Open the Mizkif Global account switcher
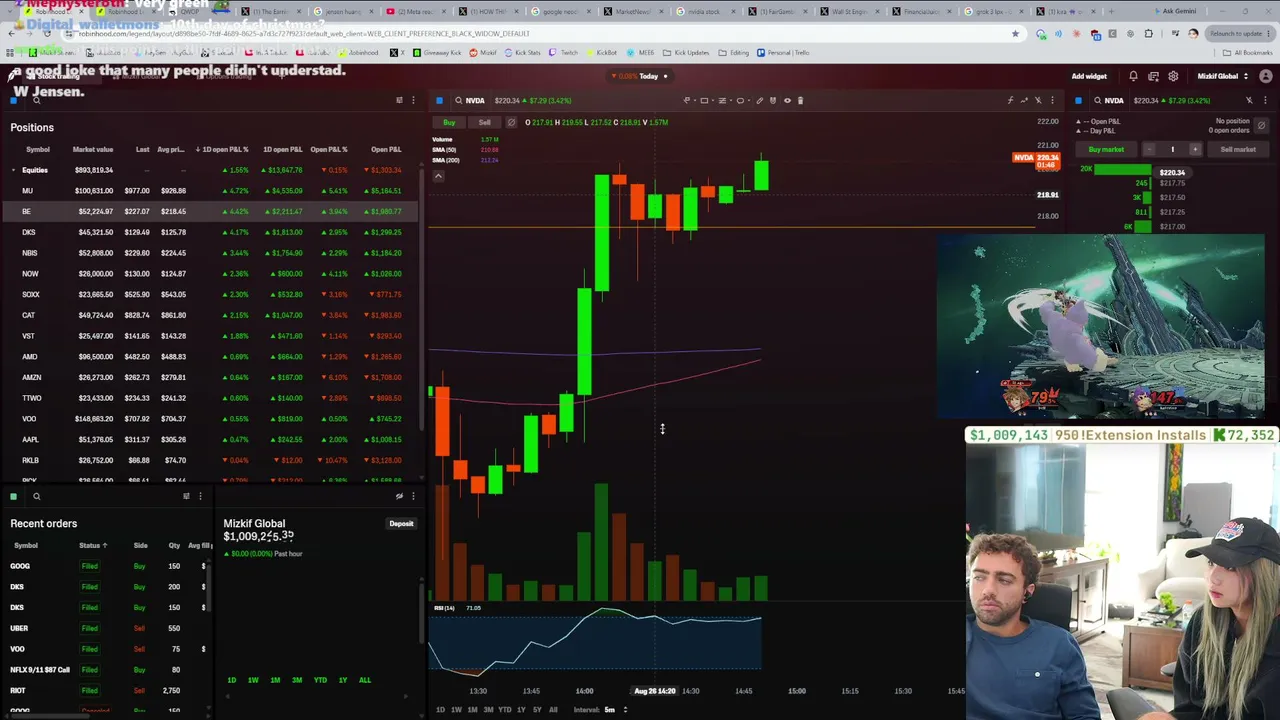Screen dimensions: 1280x720 (1223, 76)
